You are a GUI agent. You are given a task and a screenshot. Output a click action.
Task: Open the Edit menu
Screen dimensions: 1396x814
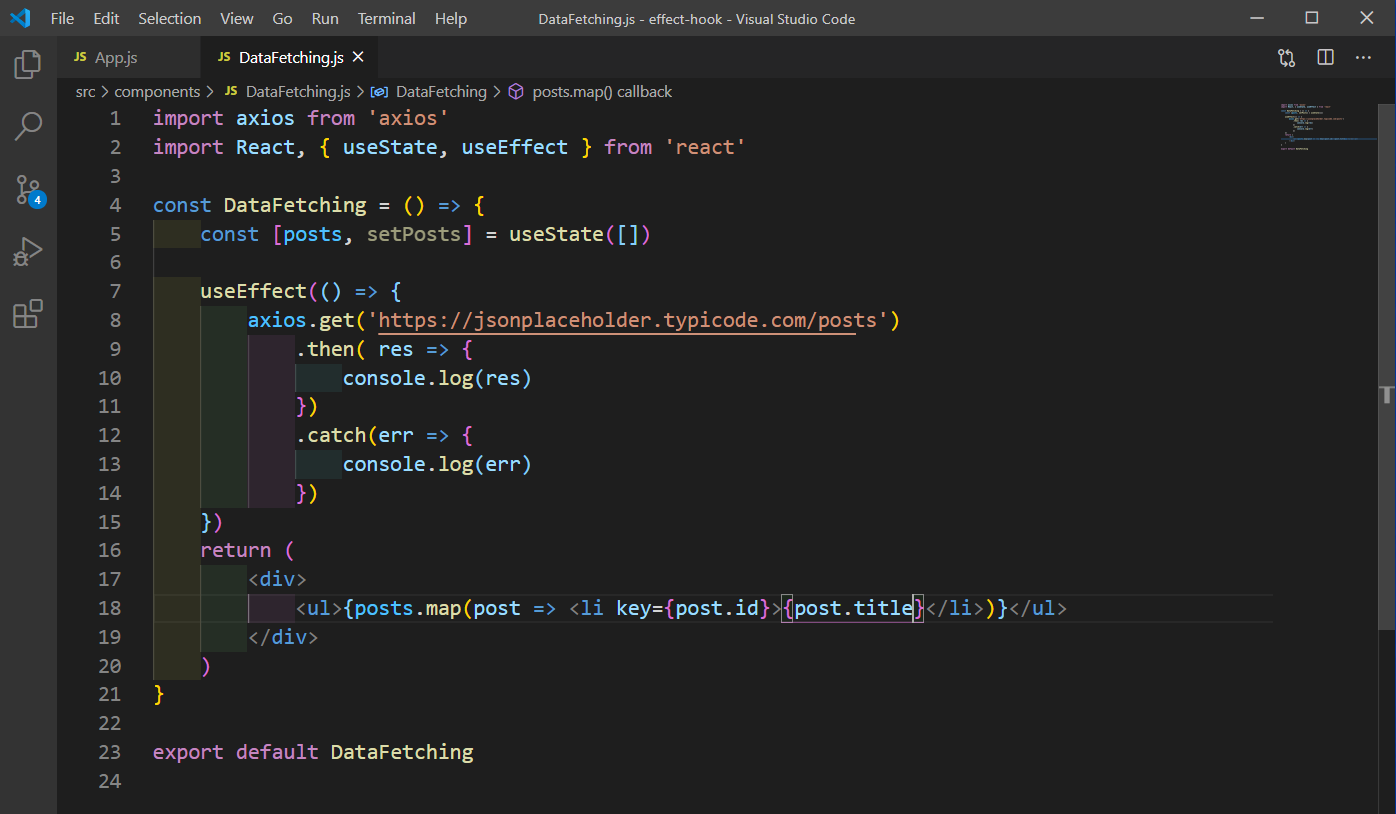coord(106,18)
